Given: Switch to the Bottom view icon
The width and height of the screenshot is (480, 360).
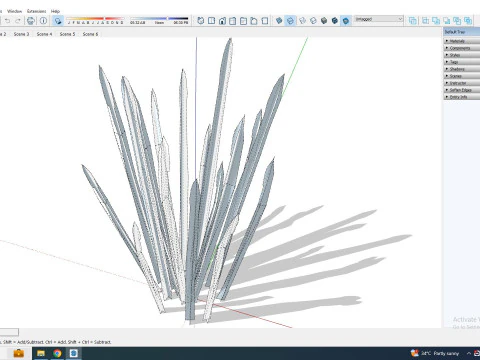Looking at the screenshot, I should (265, 21).
